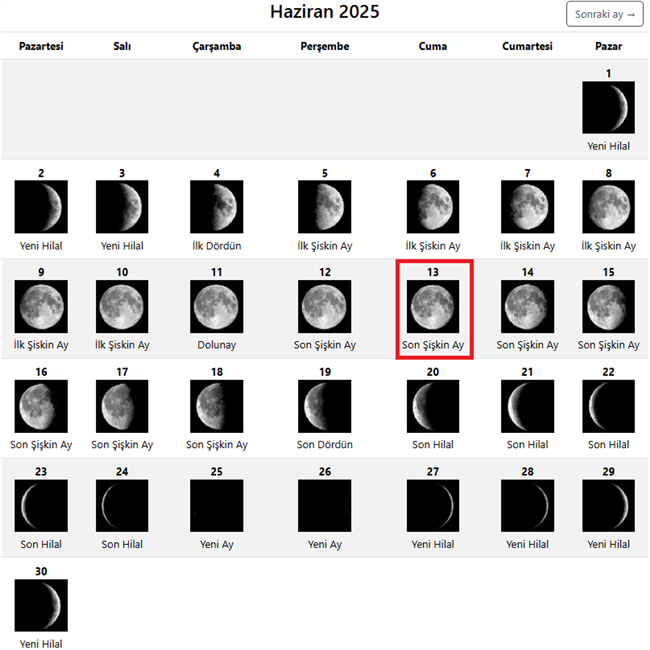The image size is (650, 650).
Task: Open the Son Dördün moon on June 19
Action: 325,406
